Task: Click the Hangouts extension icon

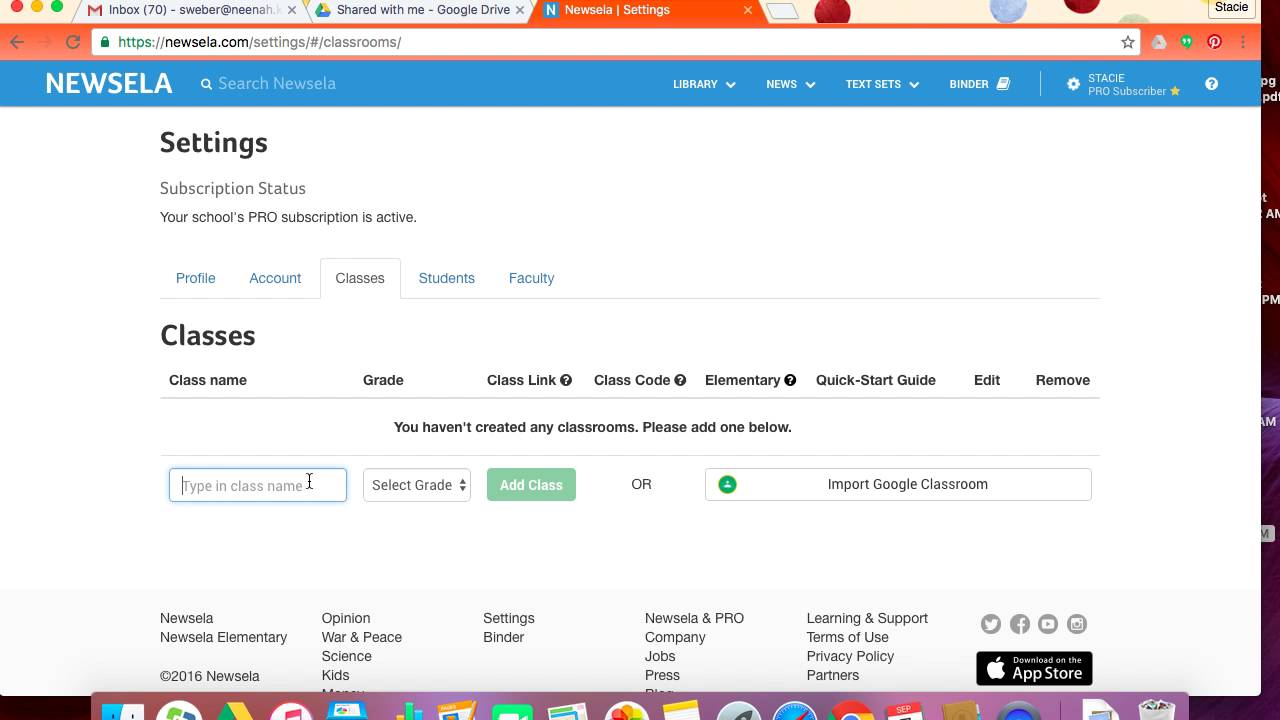Action: pyautogui.click(x=1187, y=42)
